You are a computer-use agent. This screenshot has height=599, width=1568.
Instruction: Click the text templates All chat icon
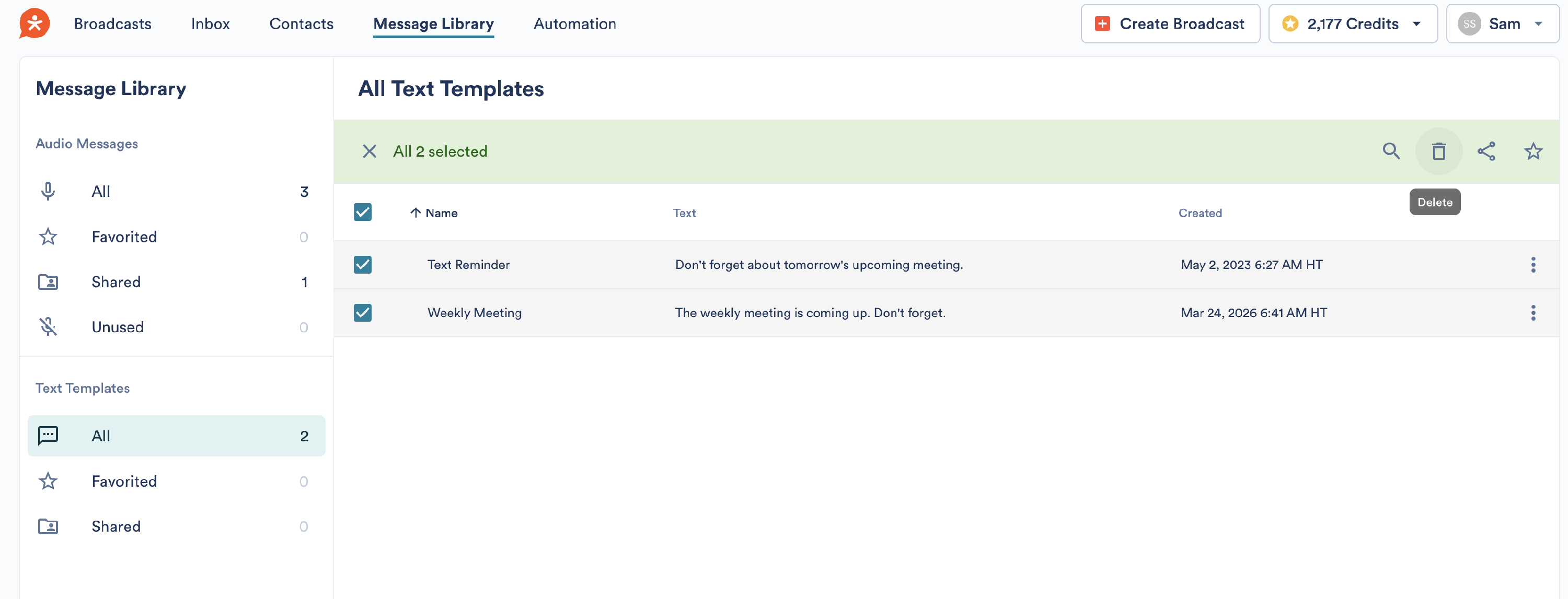[x=48, y=436]
